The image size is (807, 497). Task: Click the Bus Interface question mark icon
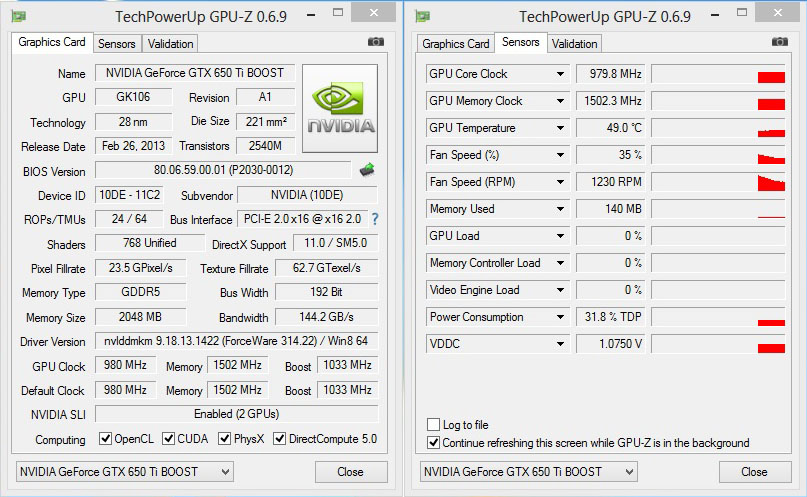pos(375,219)
